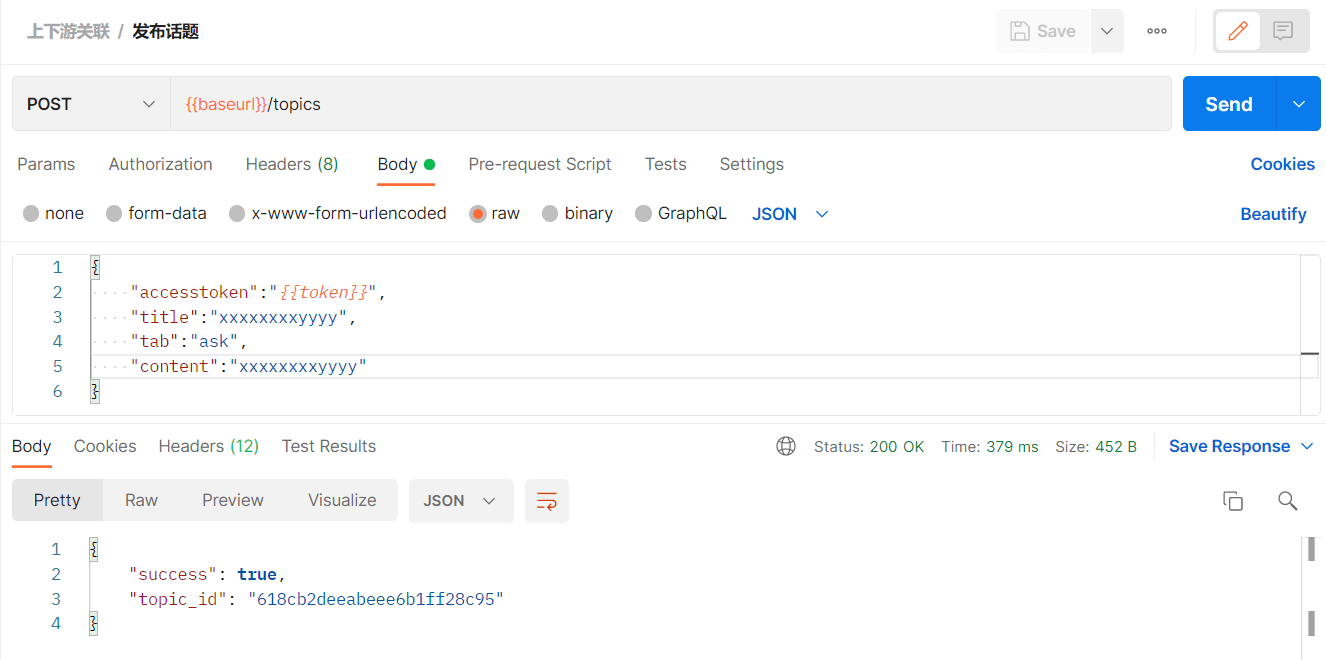Choose the GraphQL body radio option

point(643,213)
